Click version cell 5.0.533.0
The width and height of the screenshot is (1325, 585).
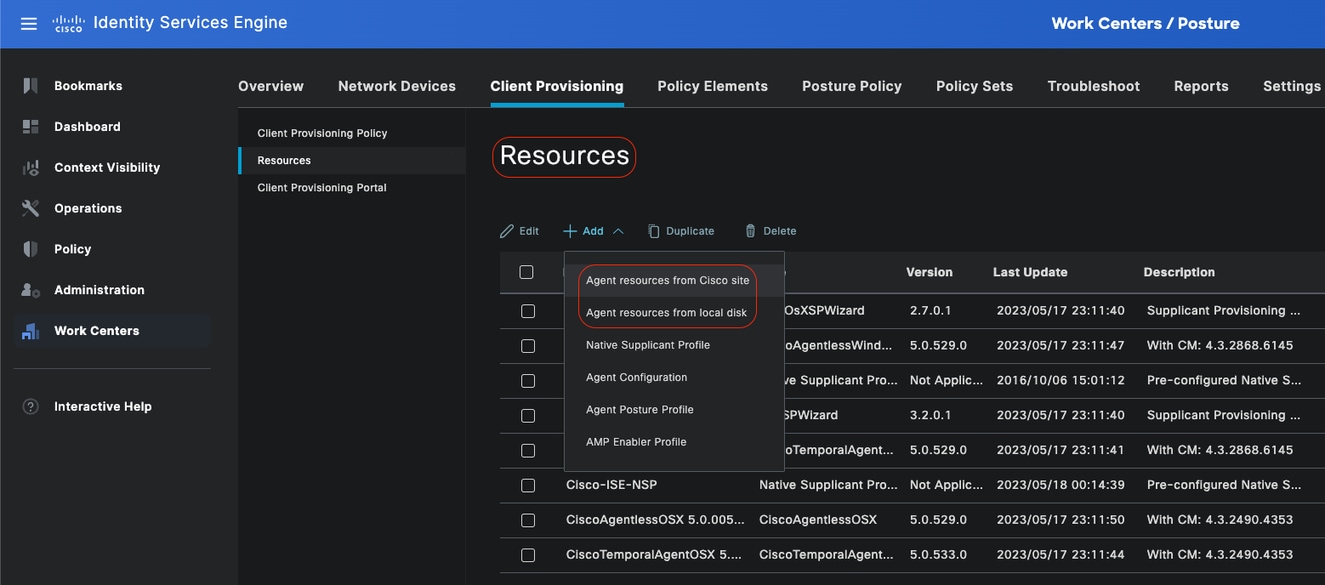point(939,555)
